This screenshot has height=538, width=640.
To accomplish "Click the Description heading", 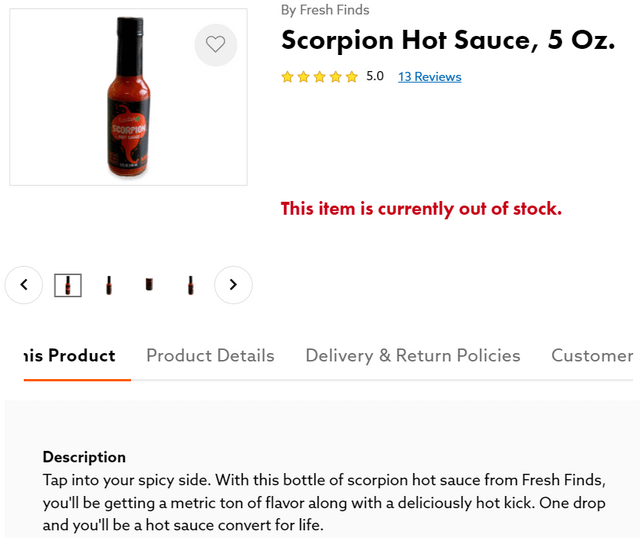I will [x=84, y=457].
